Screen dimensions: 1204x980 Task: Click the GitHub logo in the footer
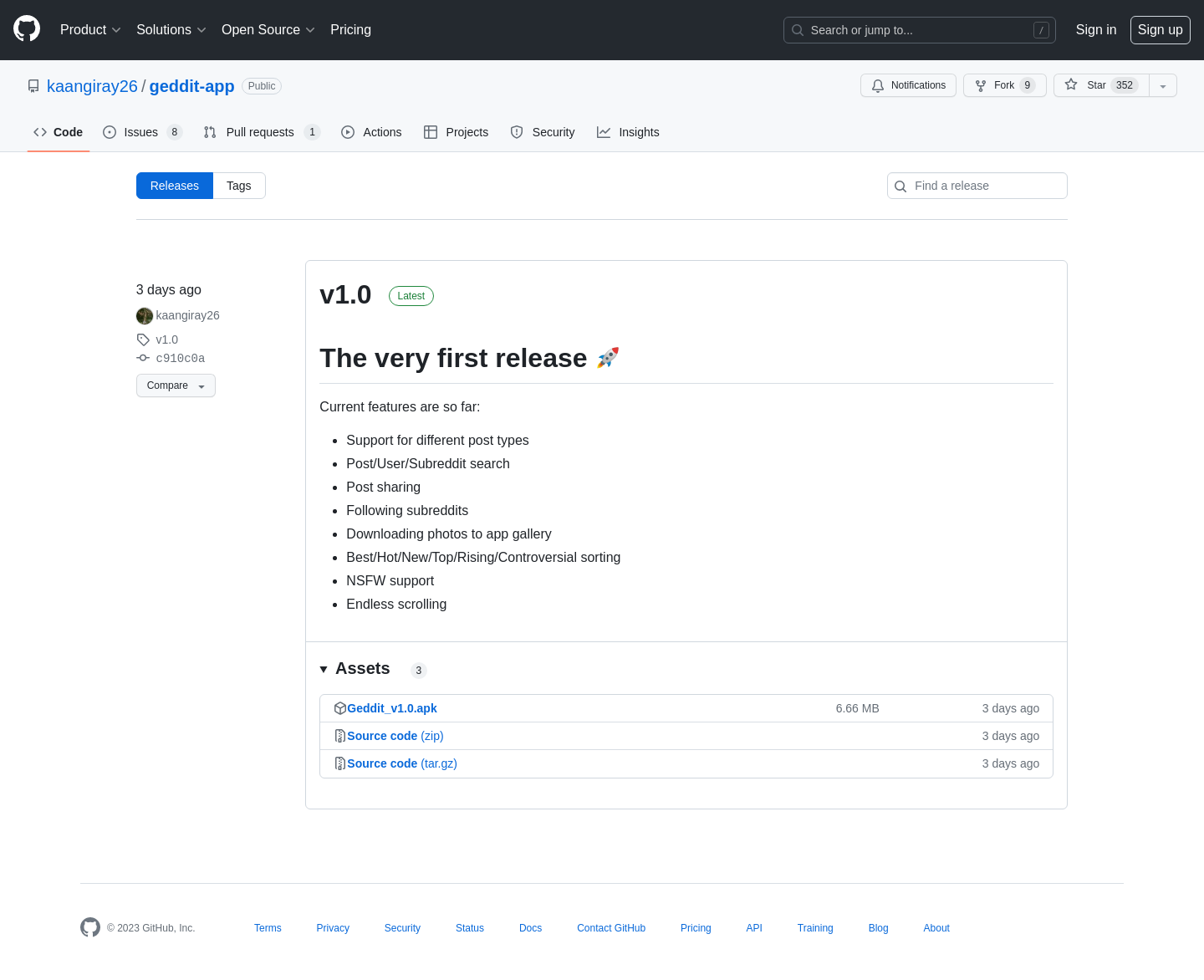pos(90,927)
